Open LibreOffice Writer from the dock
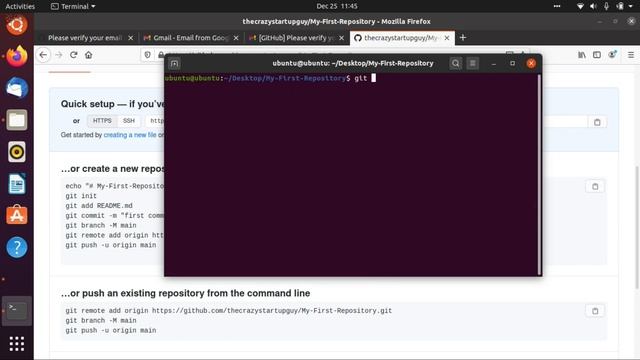Viewport: 640px width, 360px height. point(17,184)
